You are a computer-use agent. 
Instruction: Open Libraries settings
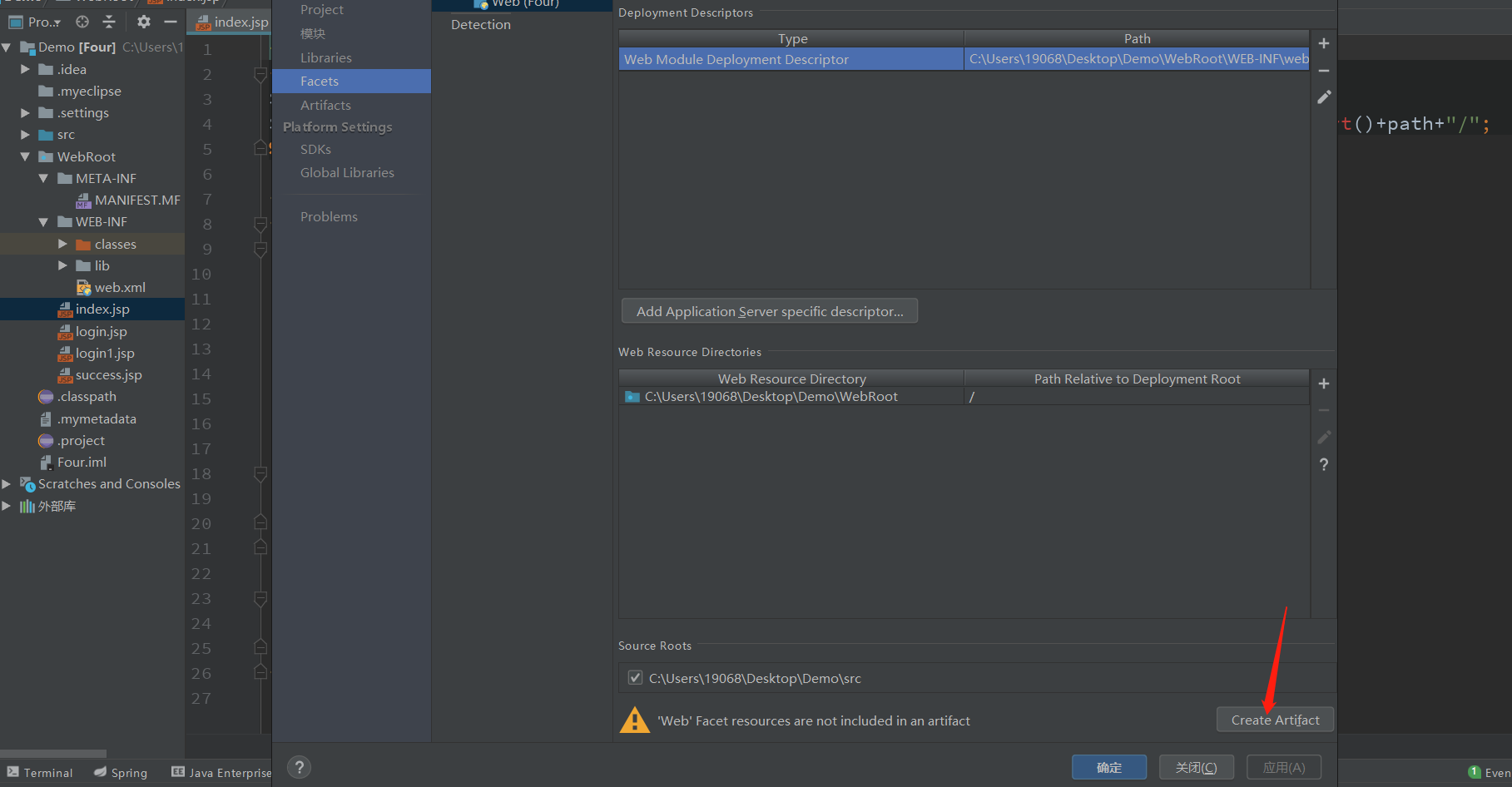click(326, 57)
